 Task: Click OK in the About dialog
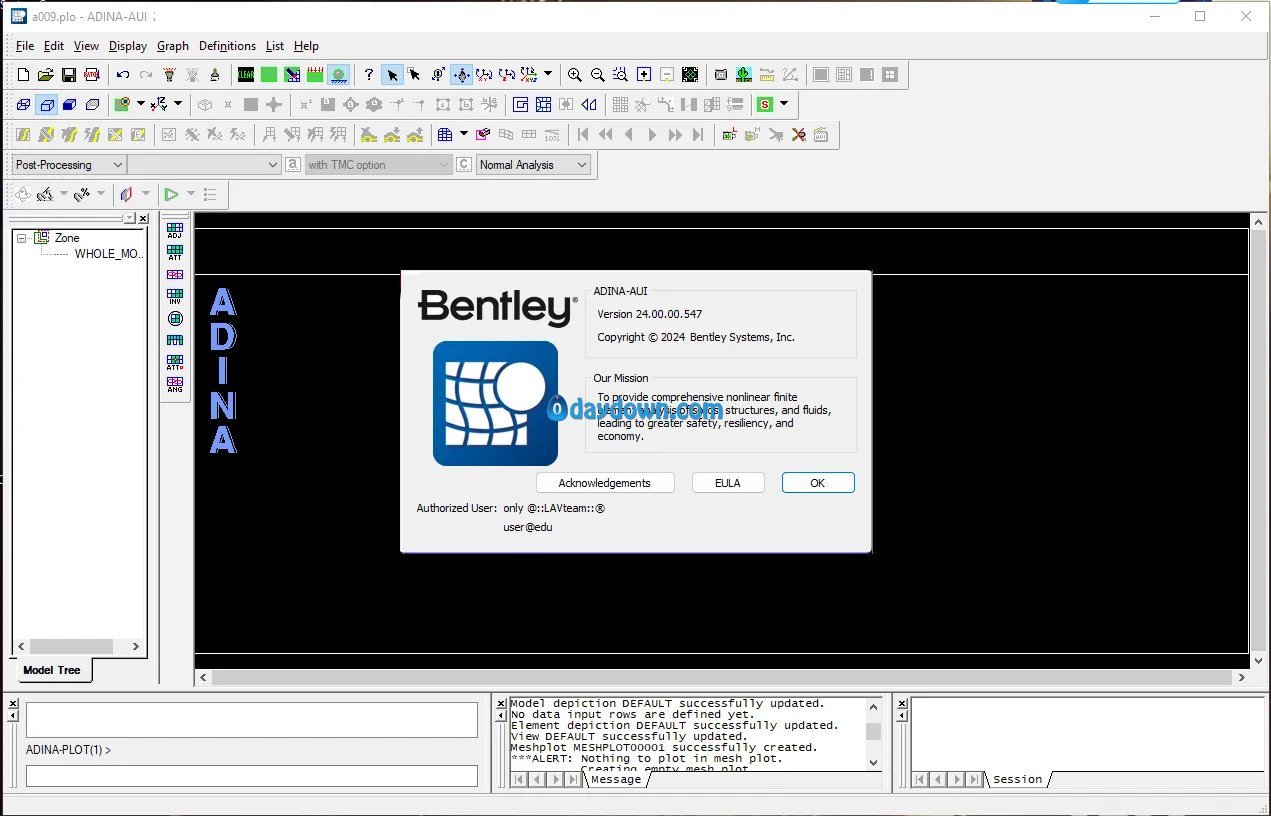pyautogui.click(x=818, y=483)
